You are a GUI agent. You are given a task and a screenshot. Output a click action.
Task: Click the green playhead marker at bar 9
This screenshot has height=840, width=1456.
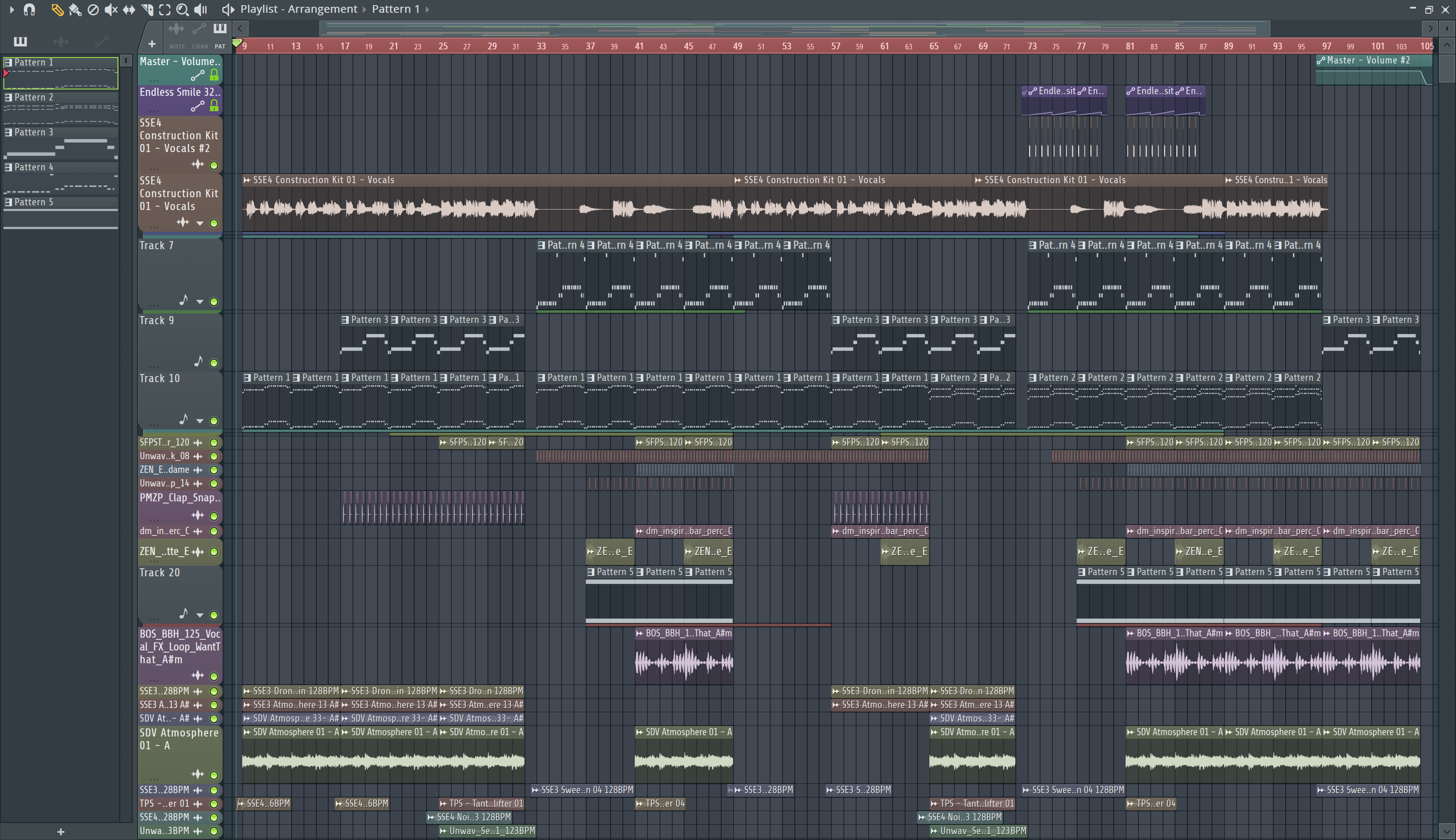click(x=237, y=43)
